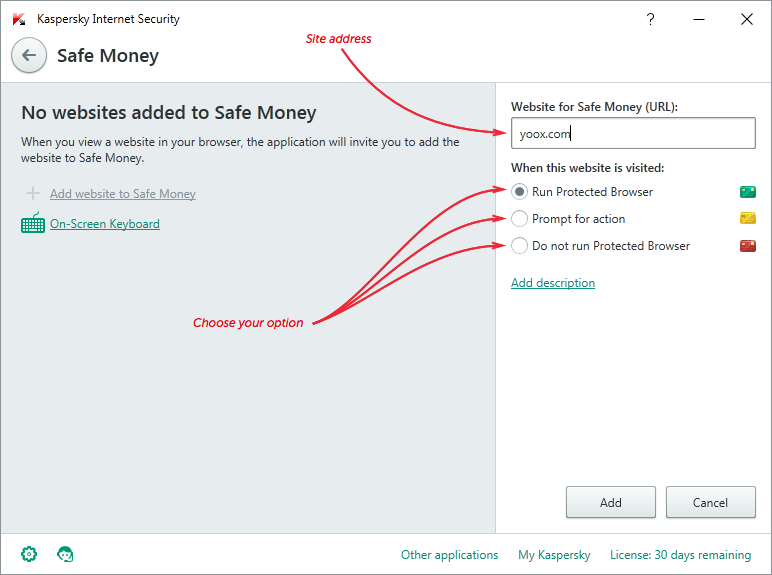Click the Kaspersky logo in title bar
This screenshot has height=575, width=772.
pos(19,19)
